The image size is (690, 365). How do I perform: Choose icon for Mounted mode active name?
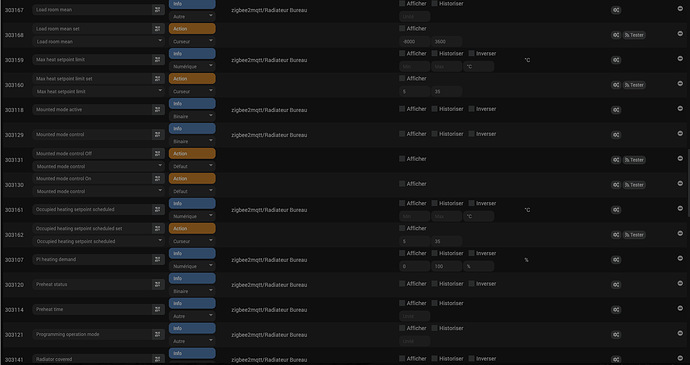tap(158, 110)
